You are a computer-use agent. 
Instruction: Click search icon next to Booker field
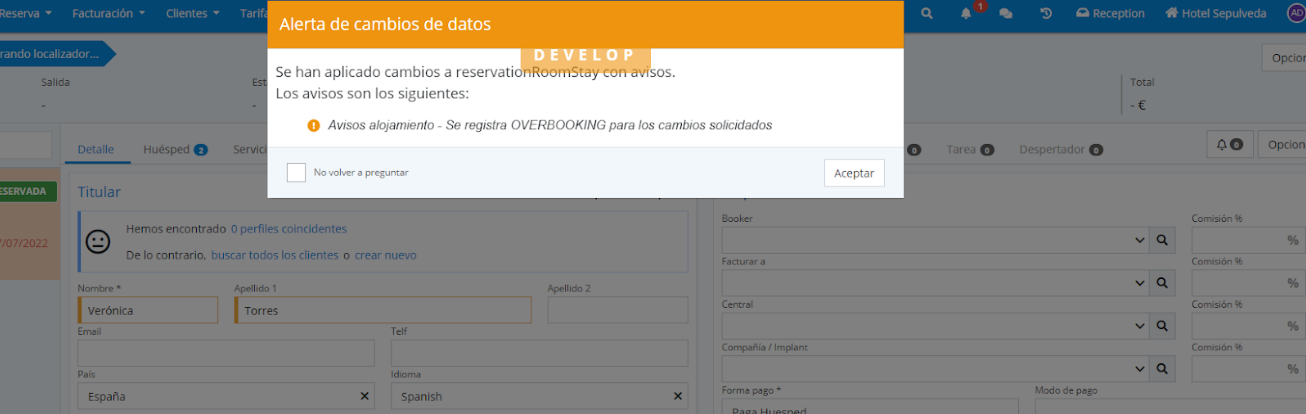(1162, 240)
